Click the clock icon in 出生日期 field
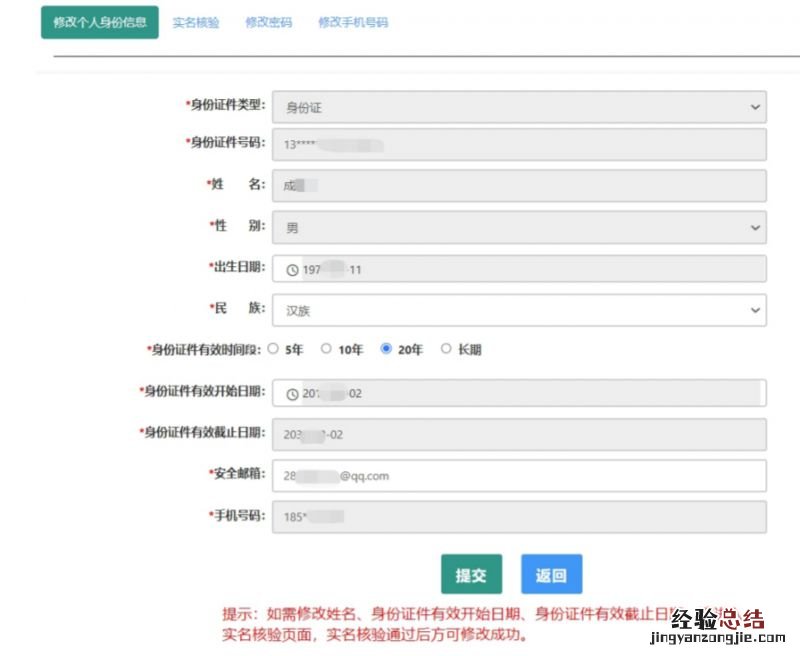Image resolution: width=800 pixels, height=656 pixels. pyautogui.click(x=292, y=270)
